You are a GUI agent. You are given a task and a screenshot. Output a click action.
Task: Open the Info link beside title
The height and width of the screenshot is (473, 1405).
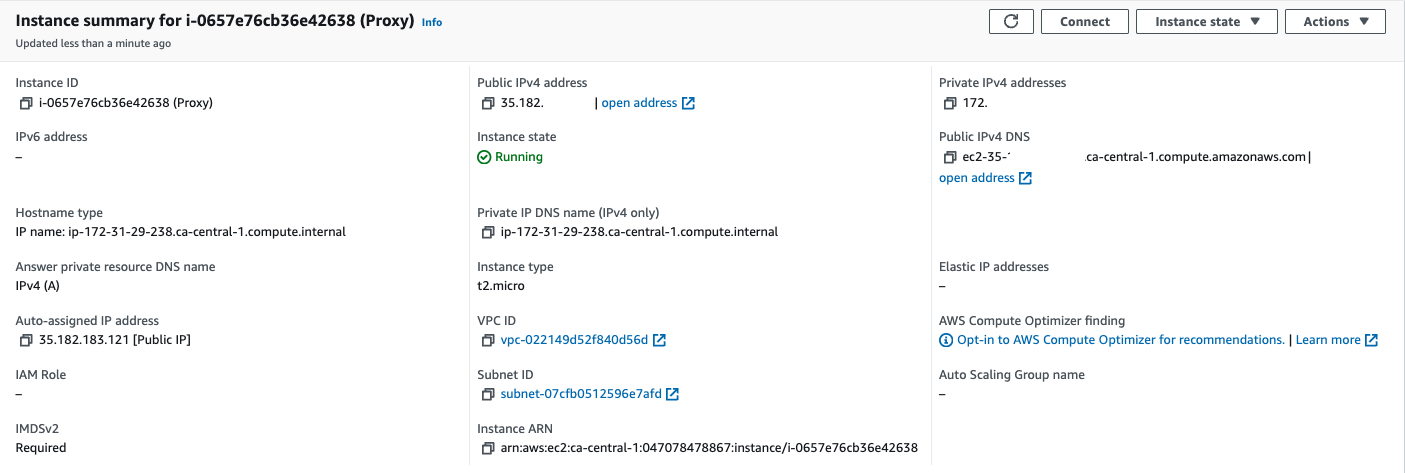[432, 22]
